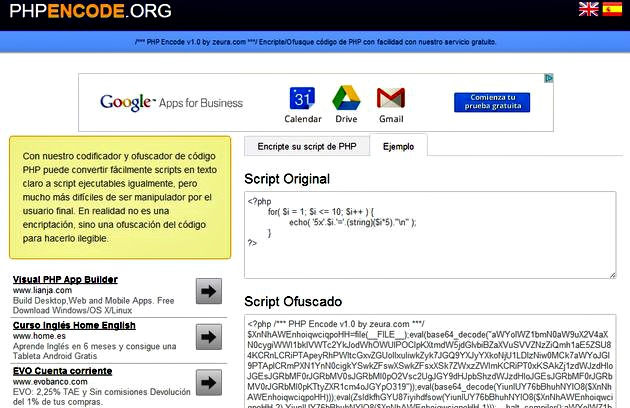The width and height of the screenshot is (630, 408).
Task: Click the arrow button beside Curso Inglés Home English
Action: pyautogui.click(x=209, y=336)
